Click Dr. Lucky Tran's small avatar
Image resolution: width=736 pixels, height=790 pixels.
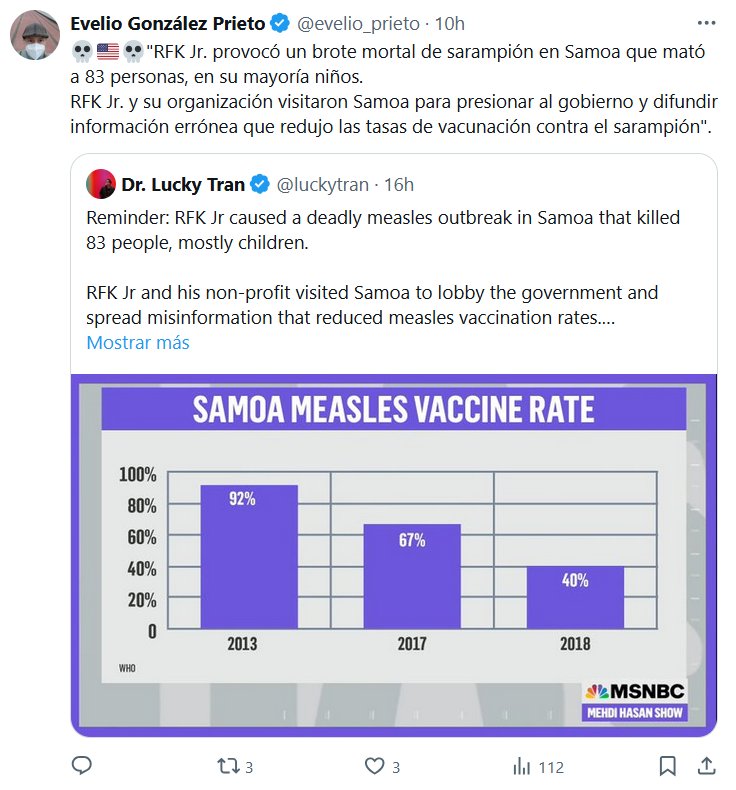coord(100,184)
